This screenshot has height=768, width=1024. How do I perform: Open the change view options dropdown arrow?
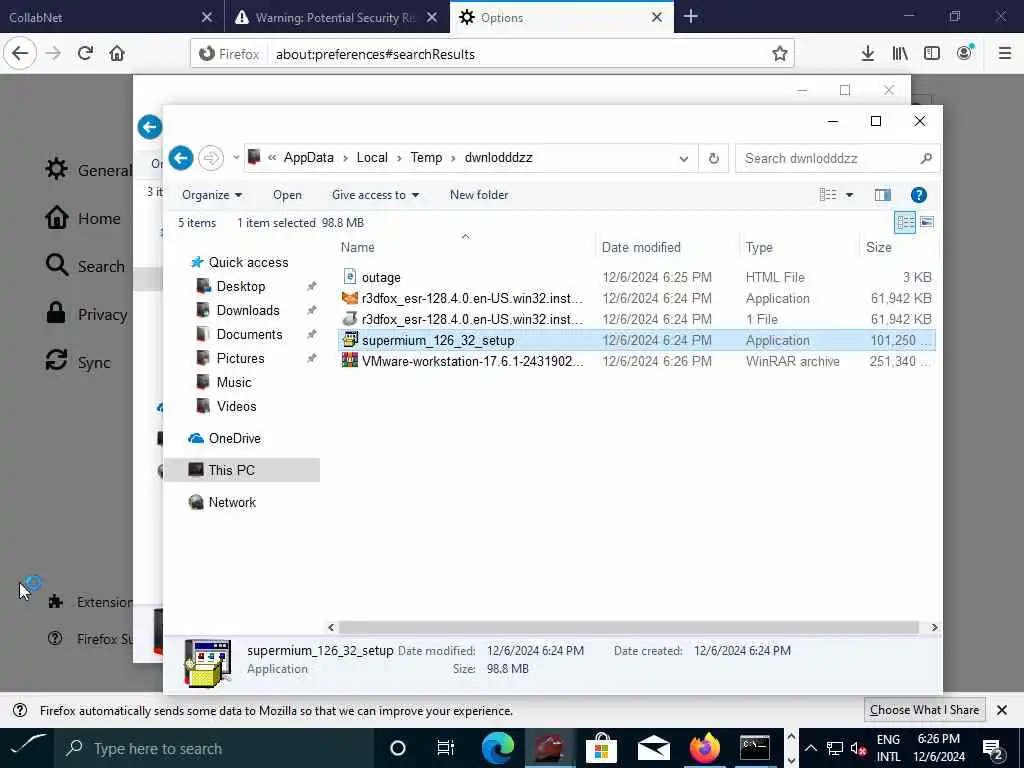pos(849,195)
